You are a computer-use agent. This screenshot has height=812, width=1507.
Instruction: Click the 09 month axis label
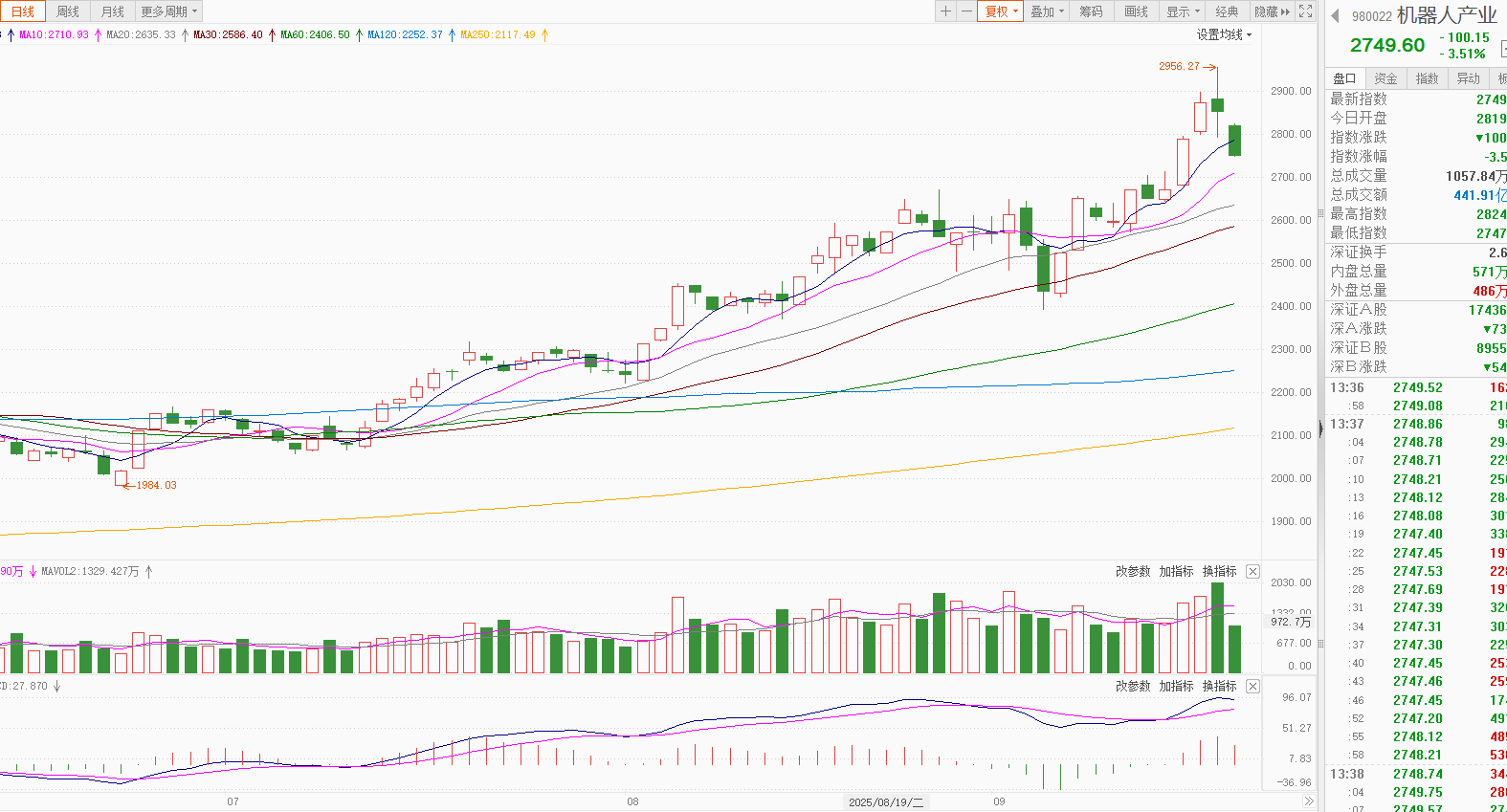point(999,801)
